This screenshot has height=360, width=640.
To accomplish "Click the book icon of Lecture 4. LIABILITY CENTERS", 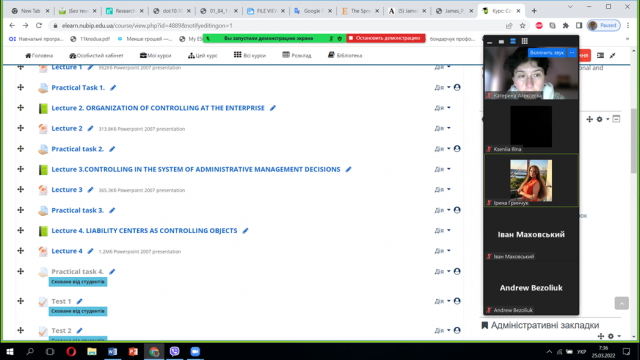I will [43, 231].
